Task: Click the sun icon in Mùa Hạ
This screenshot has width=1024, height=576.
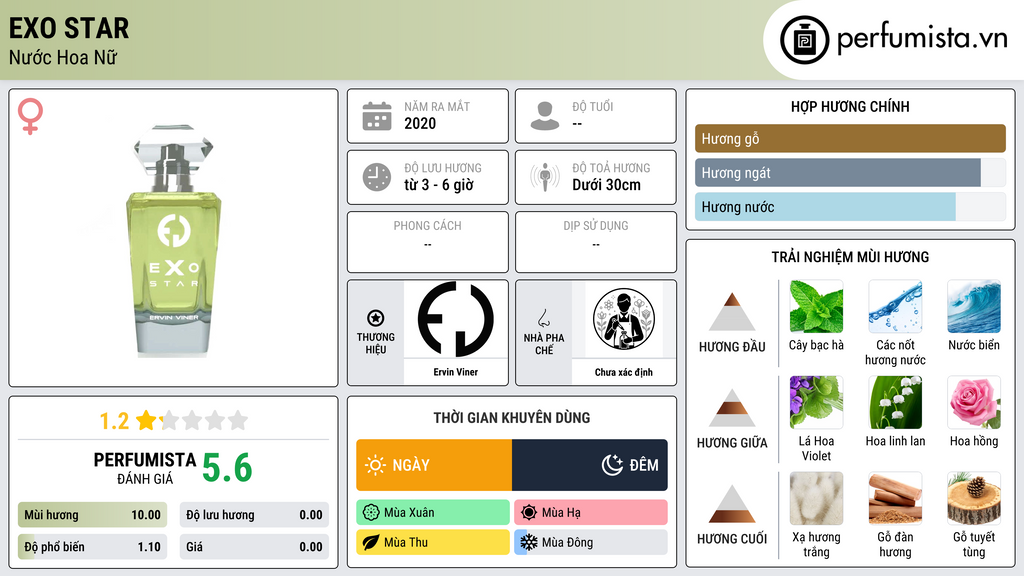Action: (529, 513)
